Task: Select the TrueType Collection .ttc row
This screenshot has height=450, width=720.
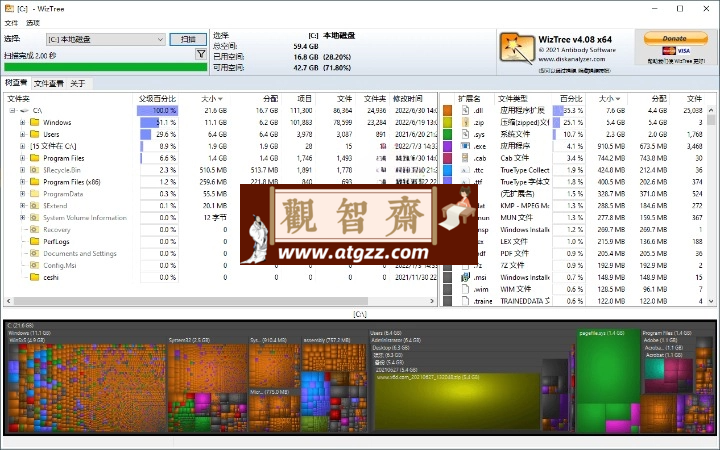Action: click(579, 170)
